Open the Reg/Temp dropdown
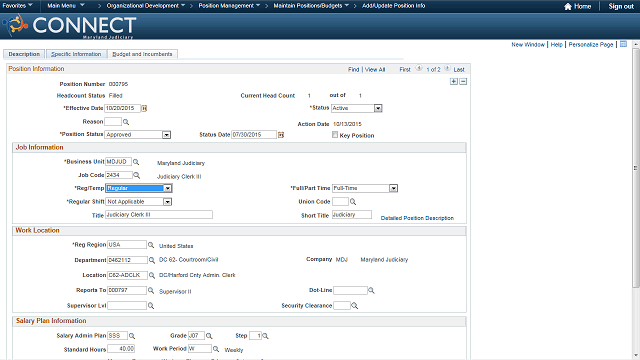 click(x=168, y=188)
